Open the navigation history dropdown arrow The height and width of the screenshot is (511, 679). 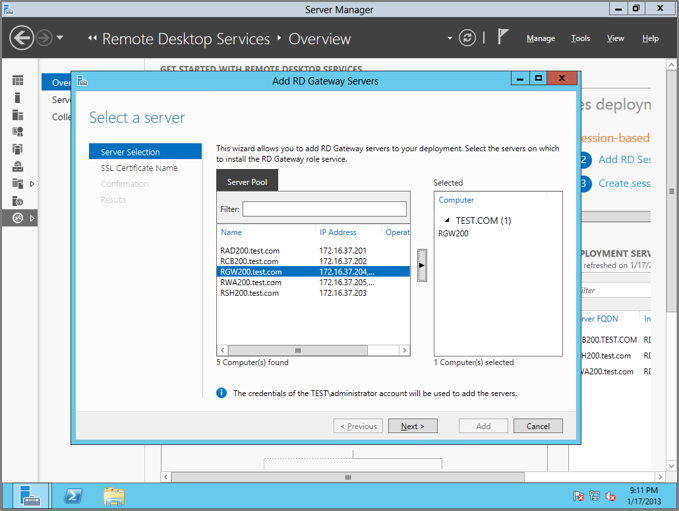tap(60, 39)
